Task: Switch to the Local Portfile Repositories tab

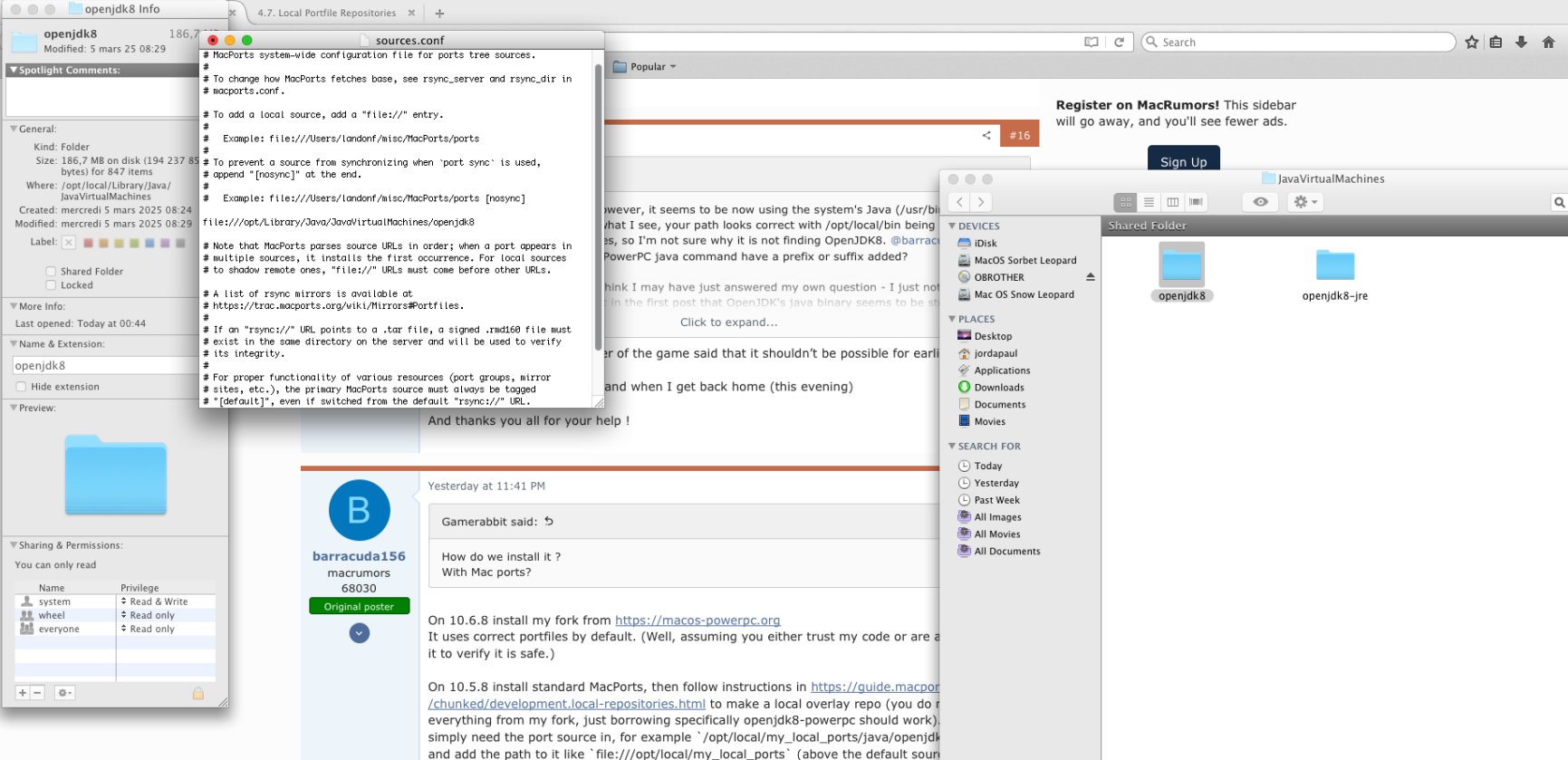Action: [x=327, y=13]
